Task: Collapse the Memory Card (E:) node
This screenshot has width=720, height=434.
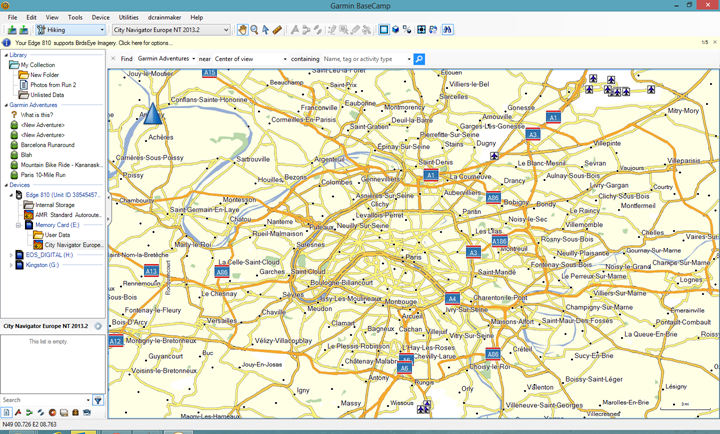Action: (18, 225)
